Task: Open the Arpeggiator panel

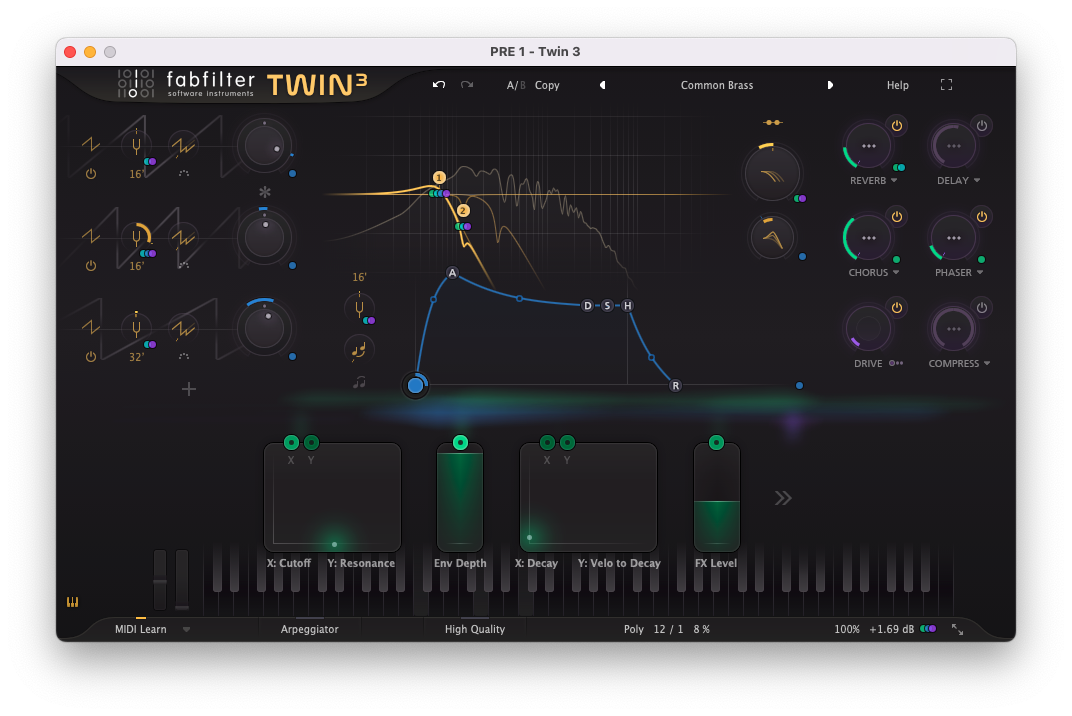Action: point(309,629)
